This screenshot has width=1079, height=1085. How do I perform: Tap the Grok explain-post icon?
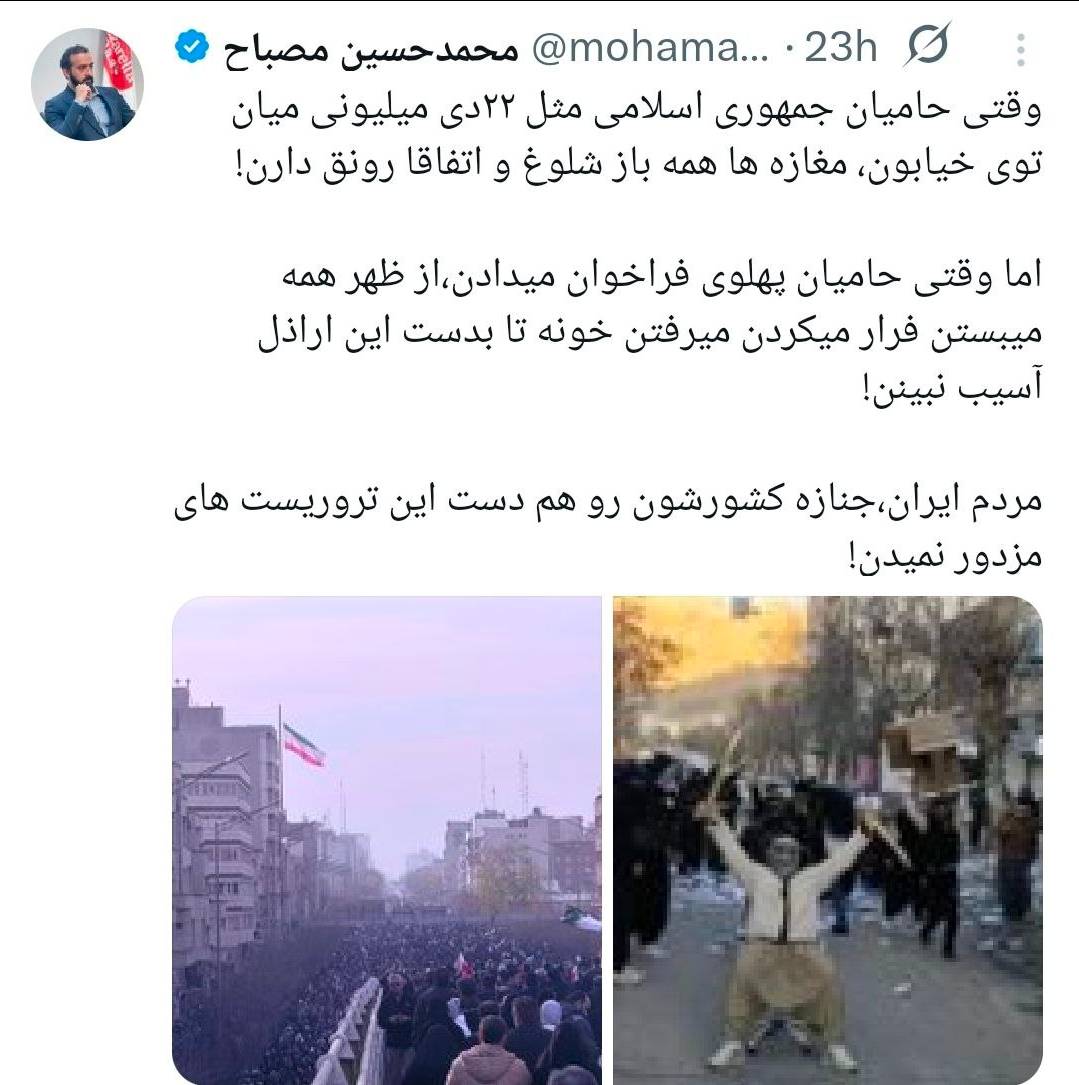pos(927,45)
